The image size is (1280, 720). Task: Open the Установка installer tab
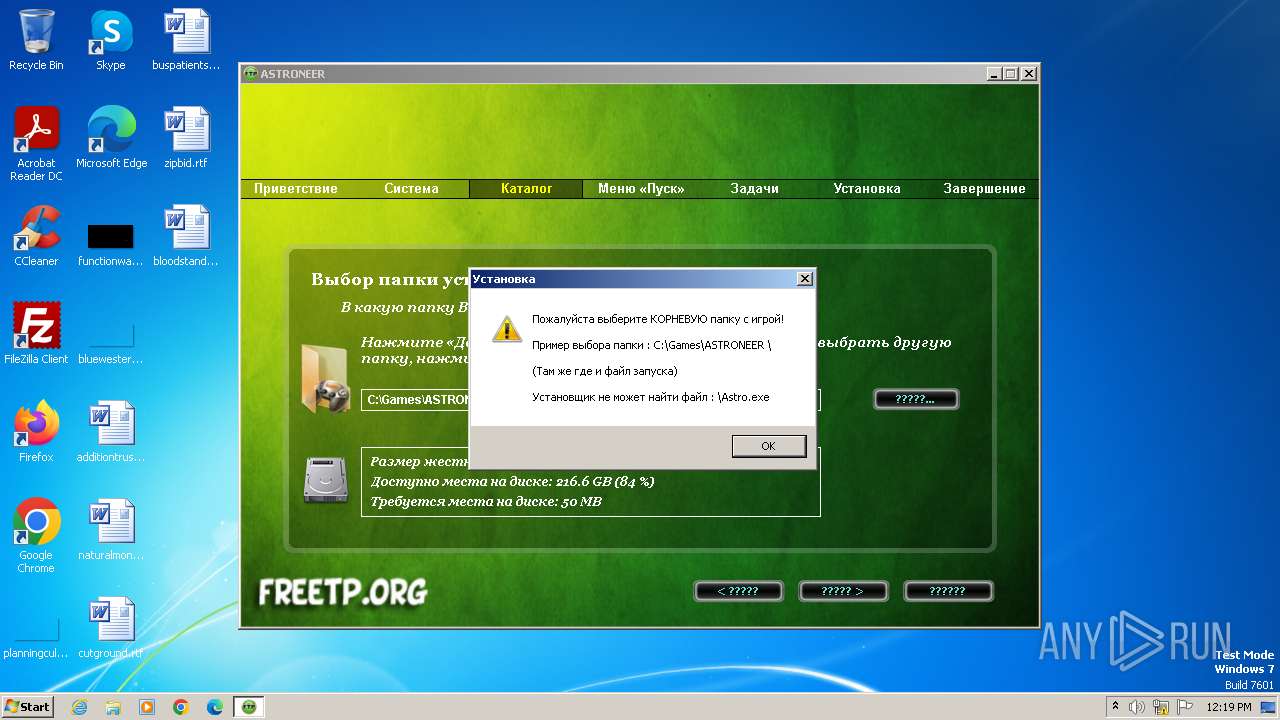pyautogui.click(x=867, y=188)
